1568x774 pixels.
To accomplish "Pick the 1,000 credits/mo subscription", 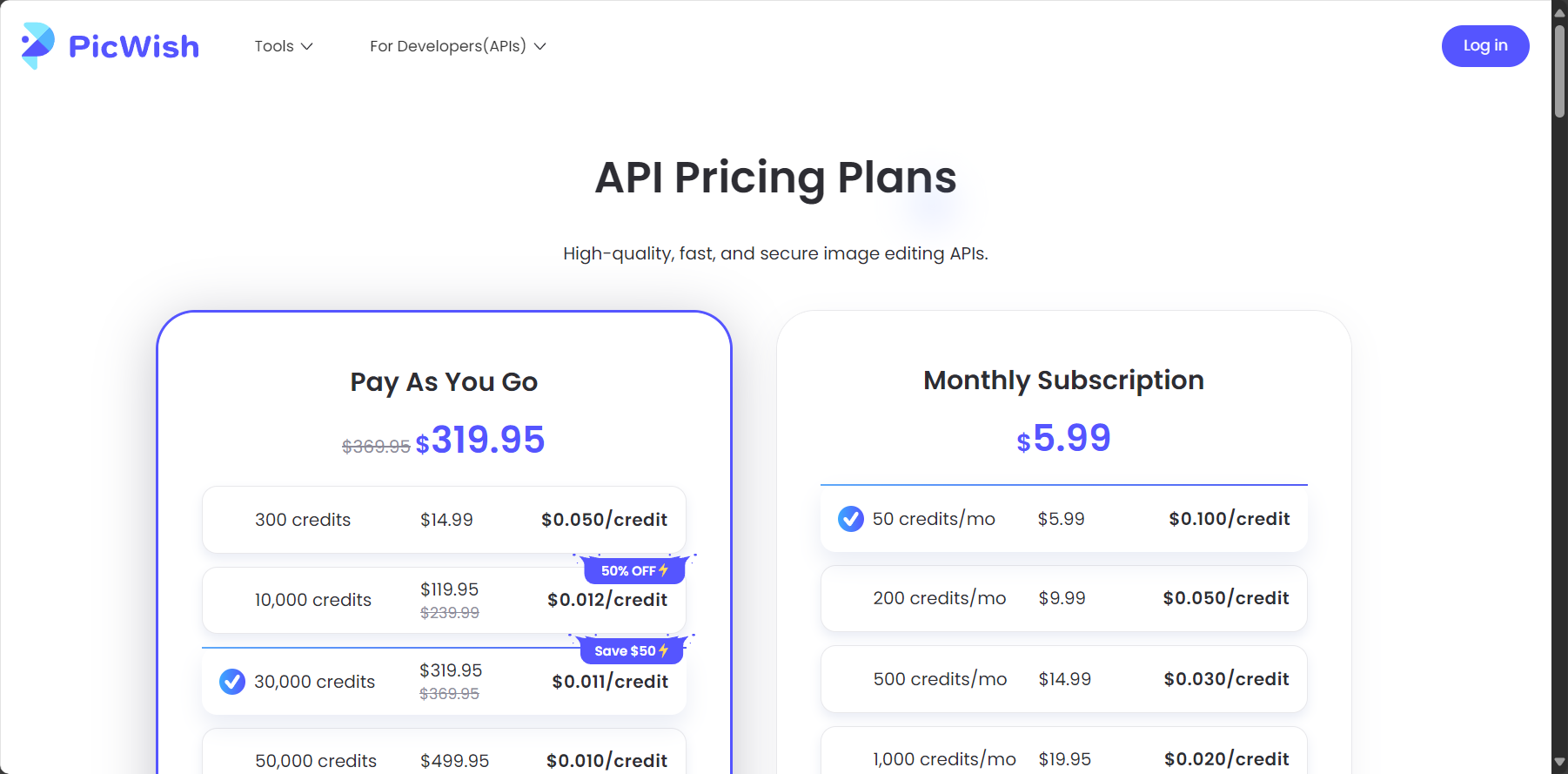I will [x=1063, y=751].
